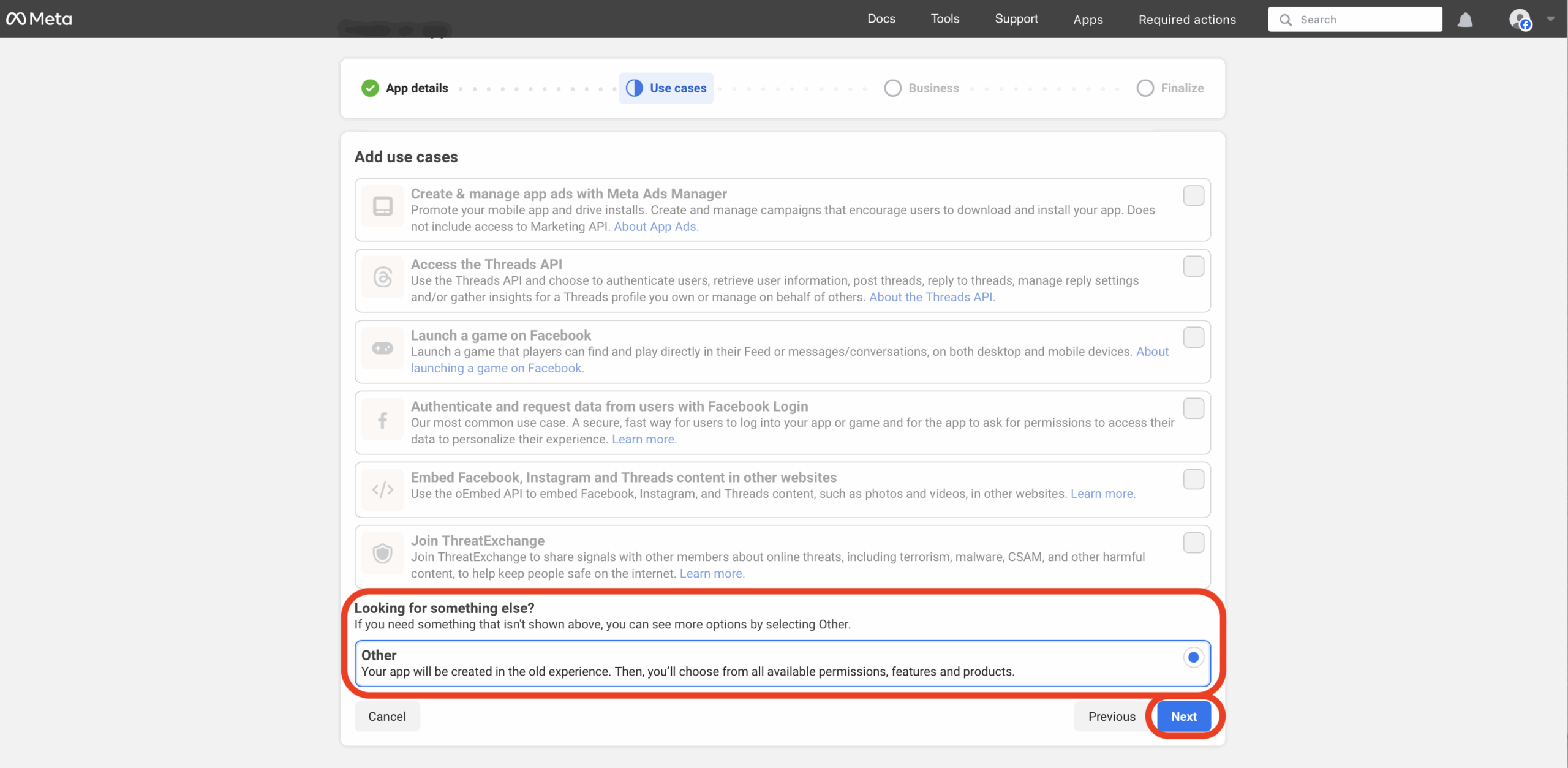This screenshot has height=768, width=1568.
Task: Click the Search input field
Action: (x=1355, y=20)
